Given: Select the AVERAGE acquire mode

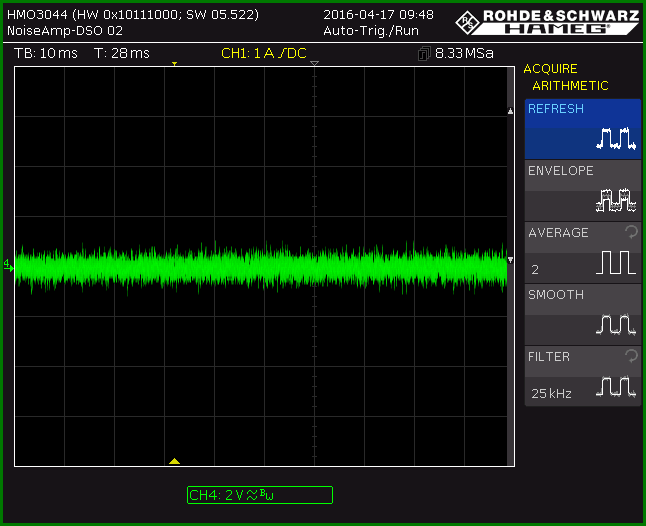Looking at the screenshot, I should pos(583,252).
